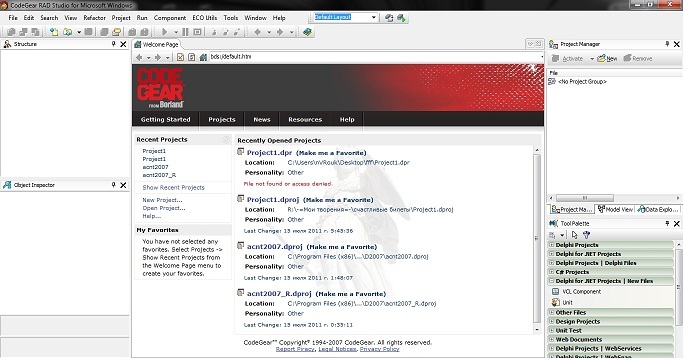Open the Getting Started page section

[165, 120]
